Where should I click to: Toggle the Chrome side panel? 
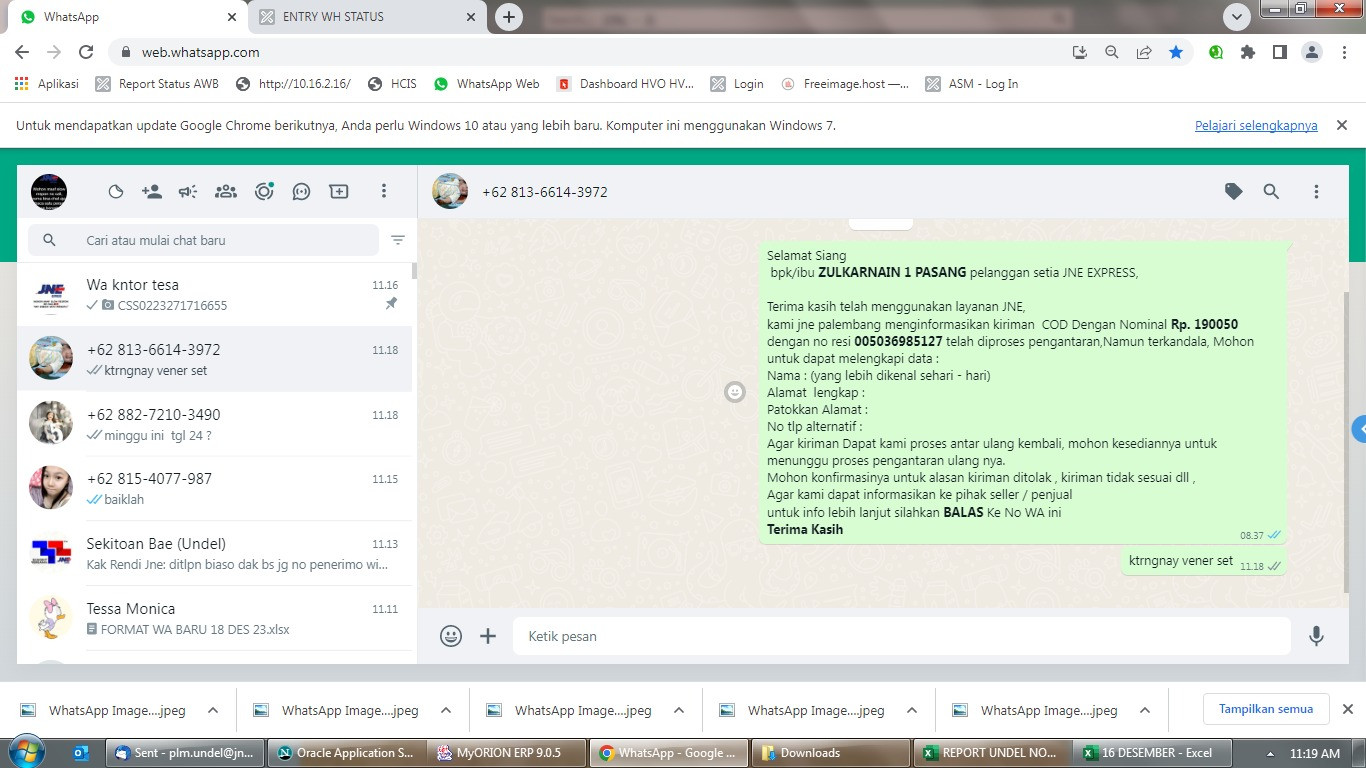(x=1280, y=52)
